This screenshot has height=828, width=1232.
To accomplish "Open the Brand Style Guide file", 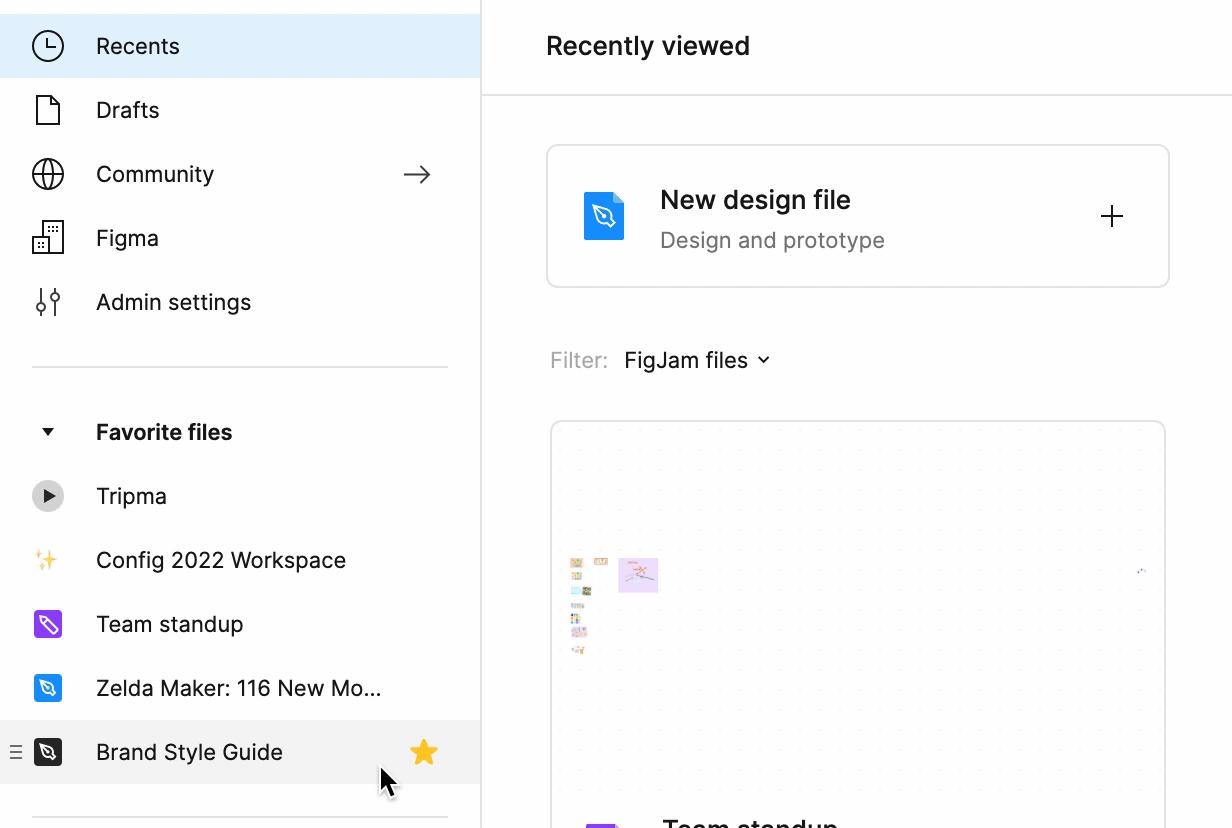I will 188,751.
